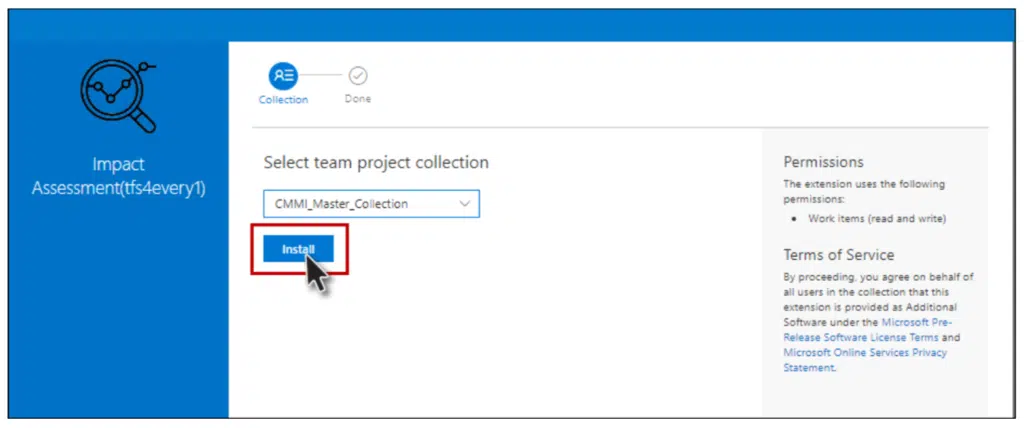This screenshot has height=428, width=1024.
Task: Click the blue Collection step icon
Action: 282,75
